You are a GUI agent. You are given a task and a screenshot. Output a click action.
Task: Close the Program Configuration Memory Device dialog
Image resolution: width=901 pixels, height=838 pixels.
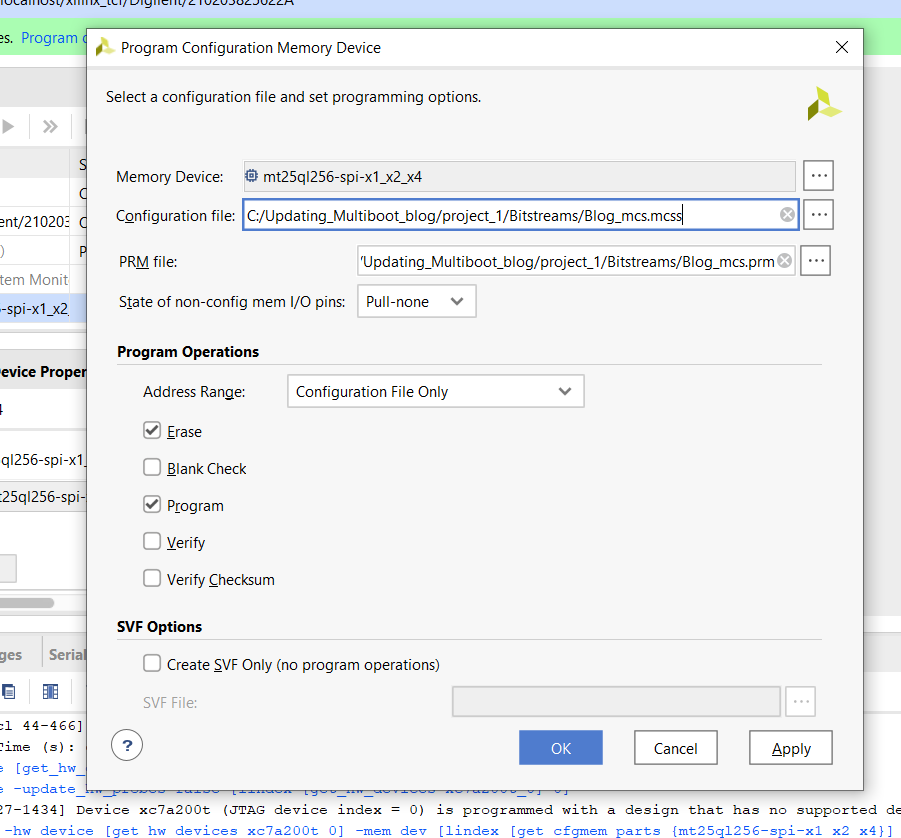843,47
